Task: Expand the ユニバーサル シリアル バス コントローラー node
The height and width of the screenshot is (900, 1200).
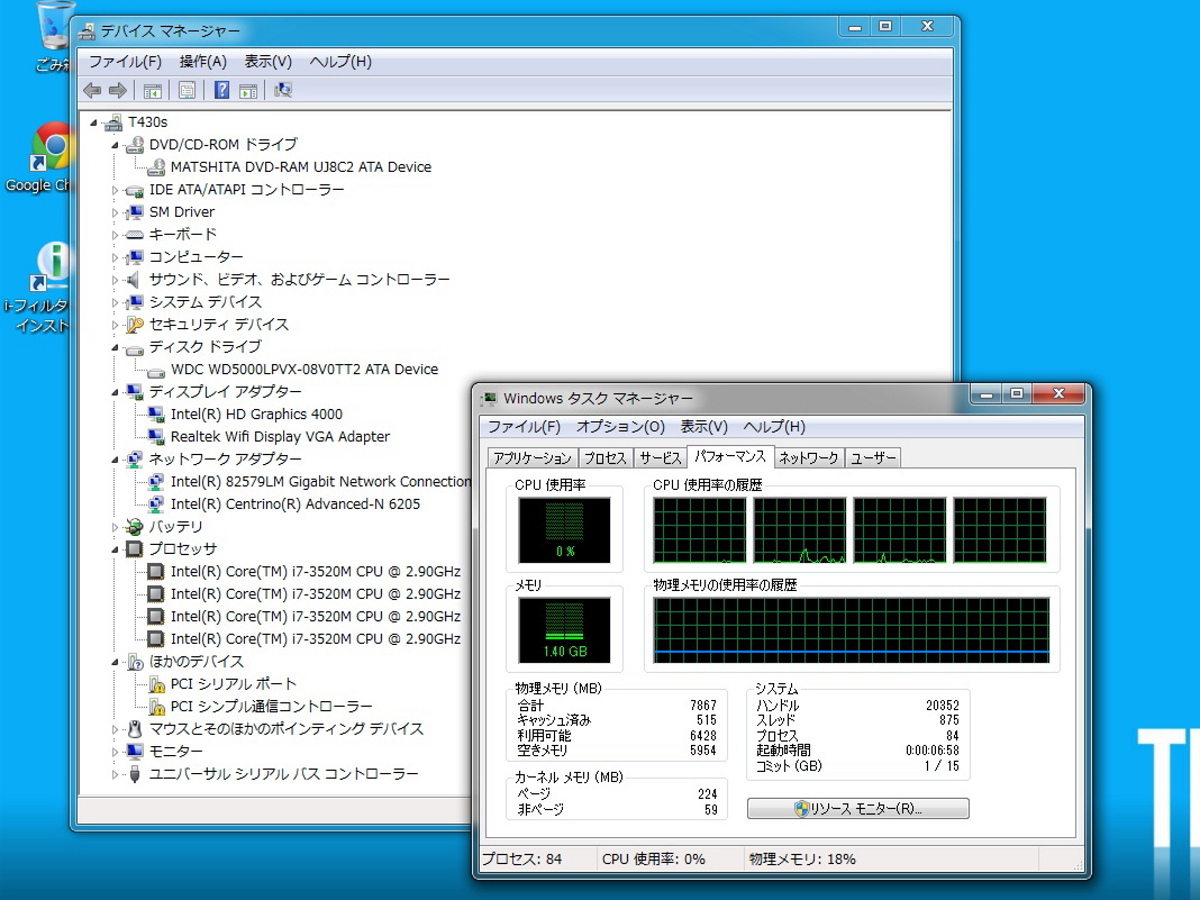Action: (115, 774)
